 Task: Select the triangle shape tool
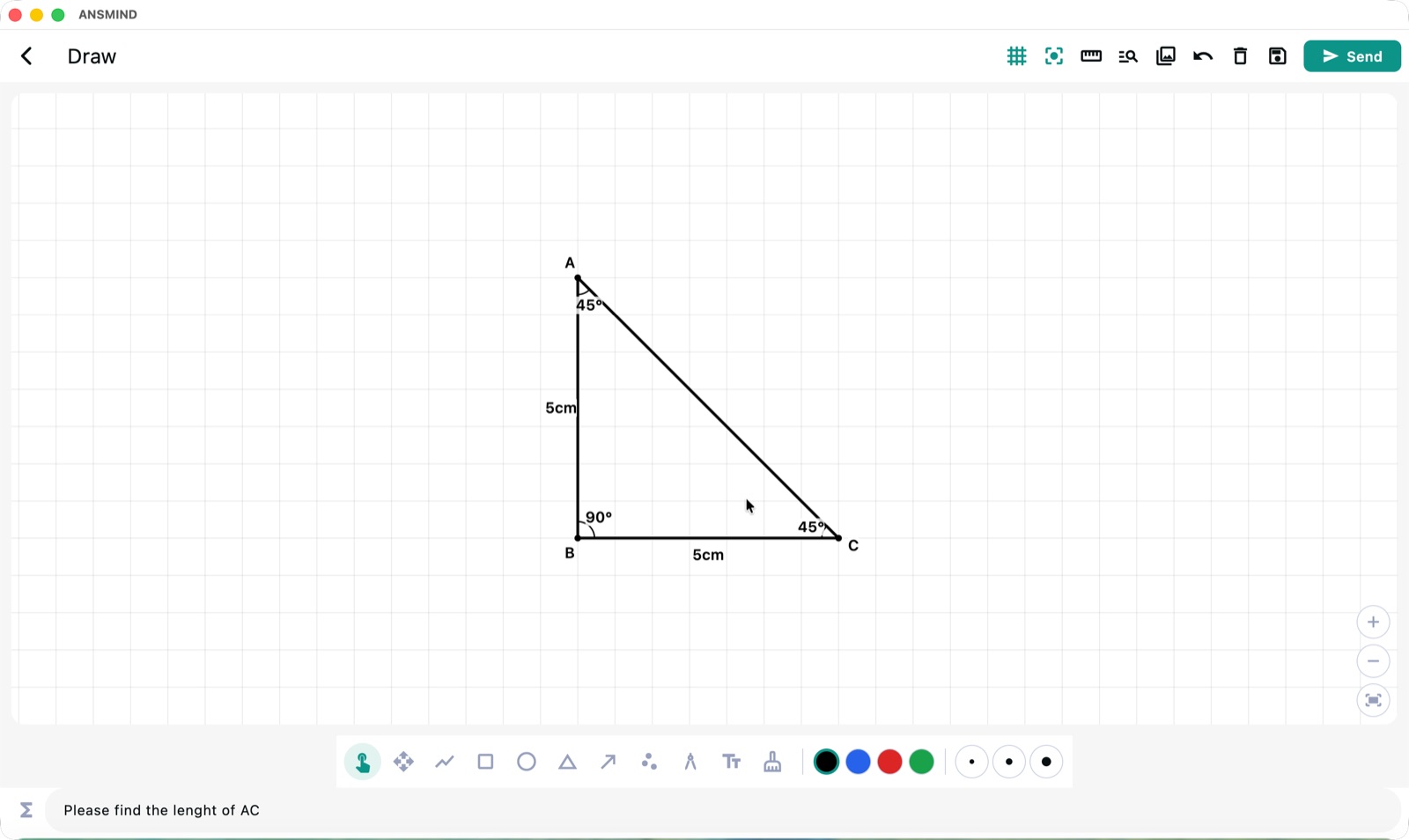click(567, 762)
